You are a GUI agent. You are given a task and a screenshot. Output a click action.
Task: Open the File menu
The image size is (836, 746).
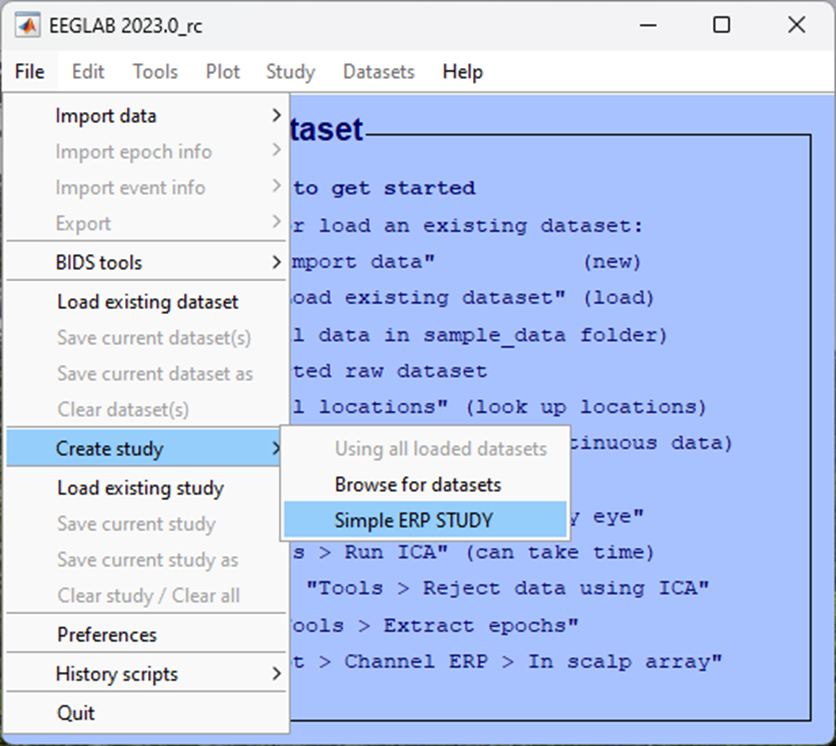click(29, 71)
